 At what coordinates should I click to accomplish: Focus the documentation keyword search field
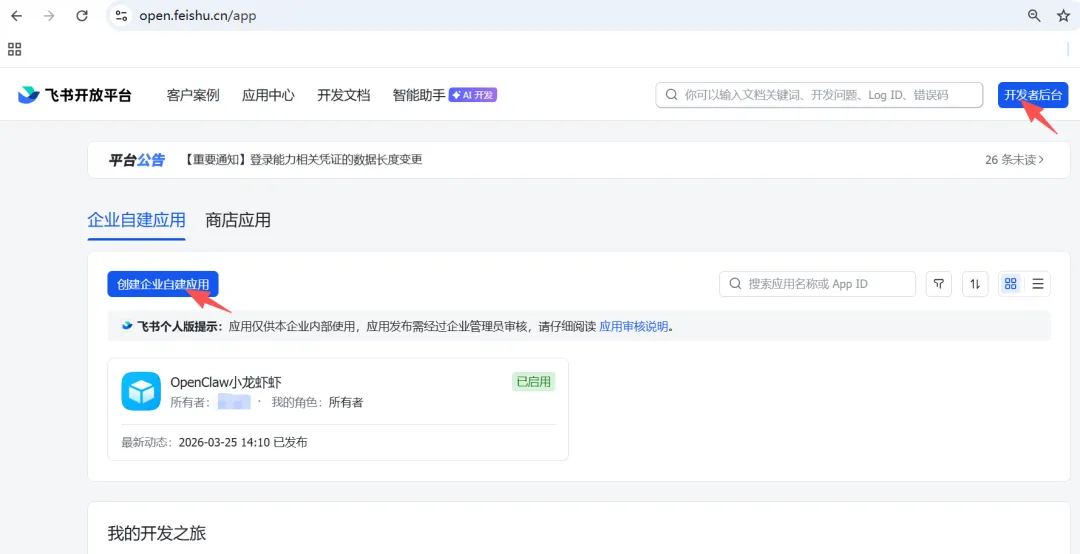click(819, 95)
